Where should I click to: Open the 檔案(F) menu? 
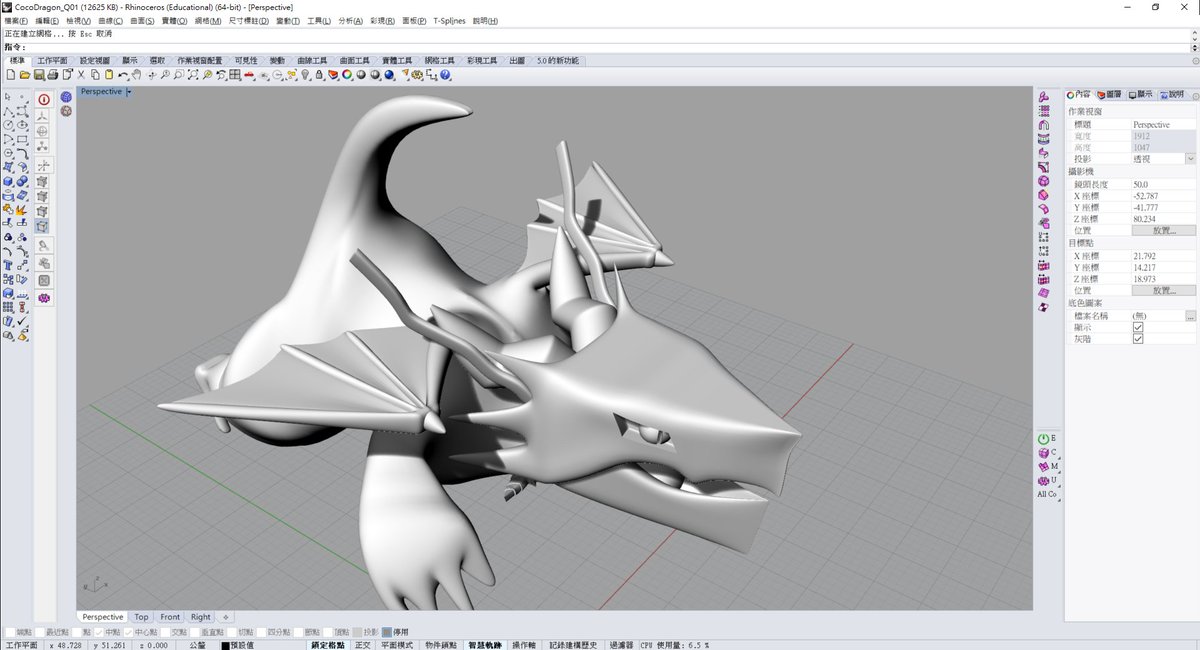click(17, 21)
